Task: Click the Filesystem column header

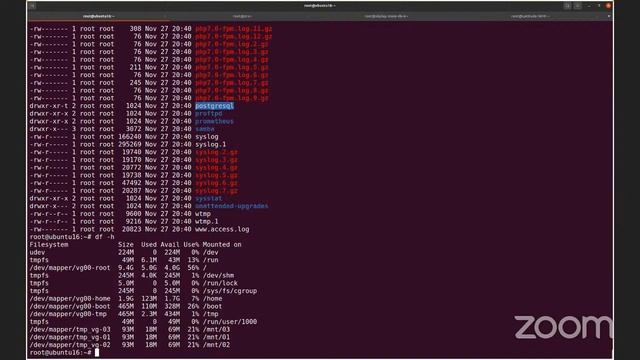Action: coord(49,245)
